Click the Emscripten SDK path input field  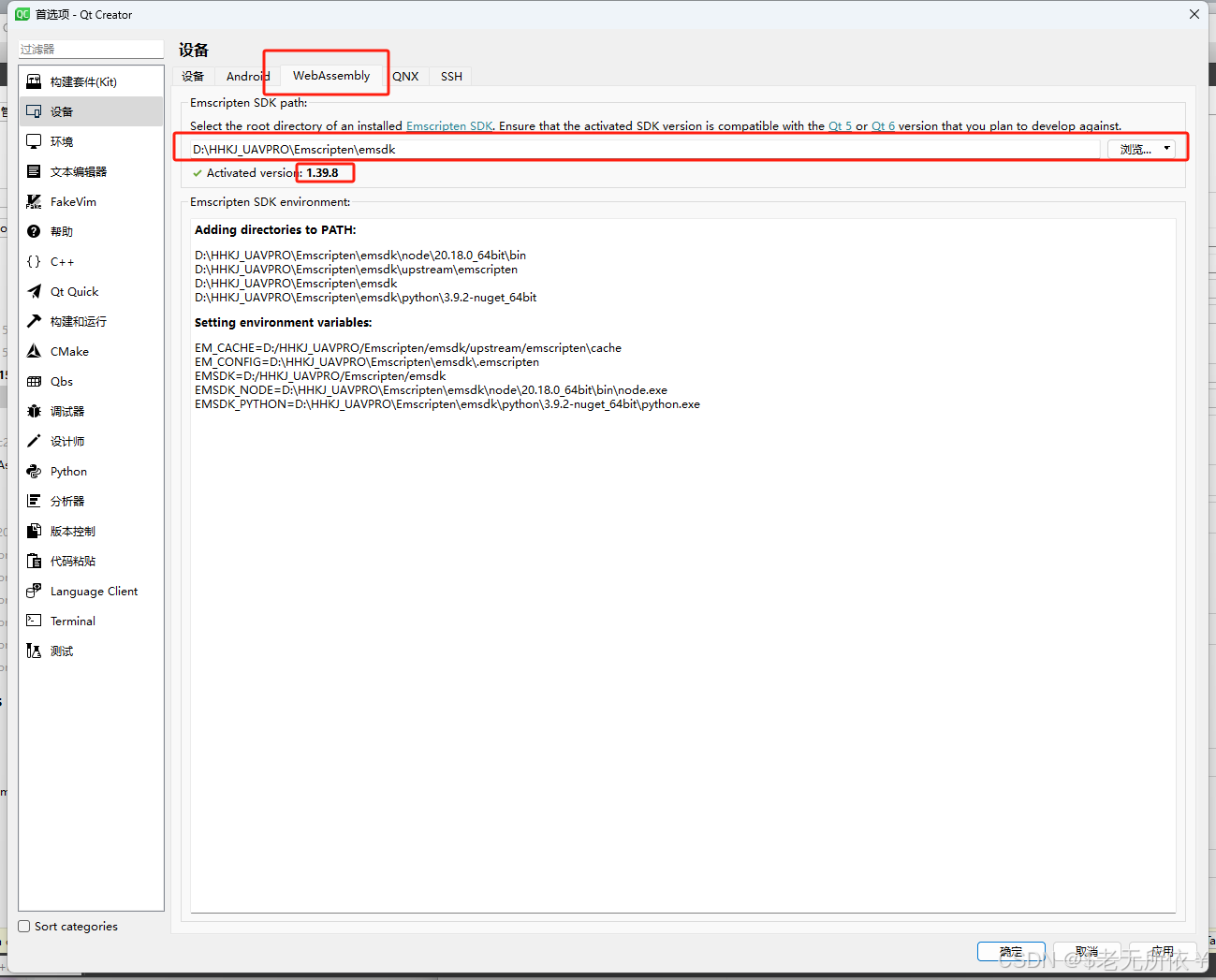(637, 150)
